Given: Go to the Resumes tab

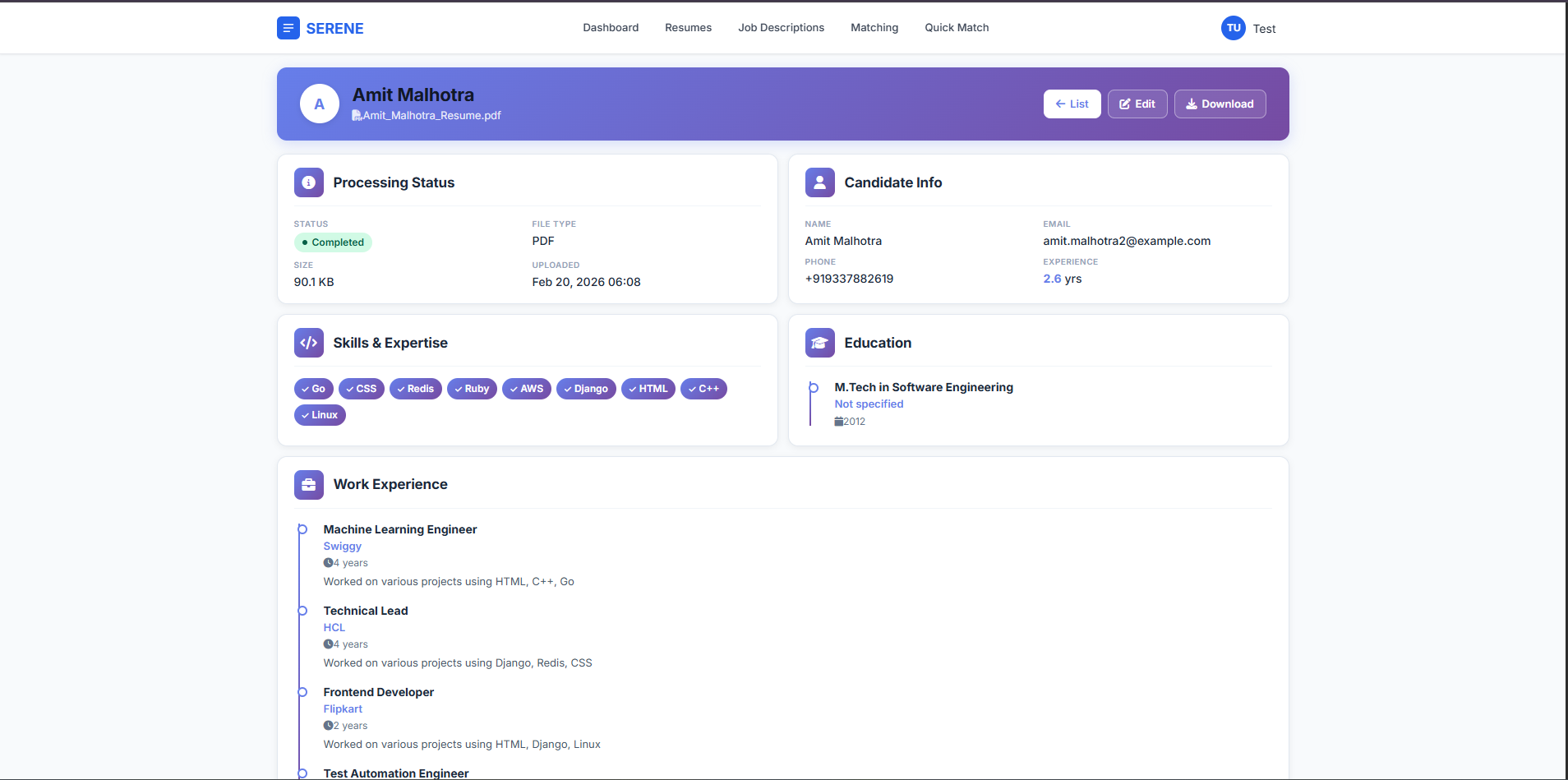Looking at the screenshot, I should coord(688,28).
